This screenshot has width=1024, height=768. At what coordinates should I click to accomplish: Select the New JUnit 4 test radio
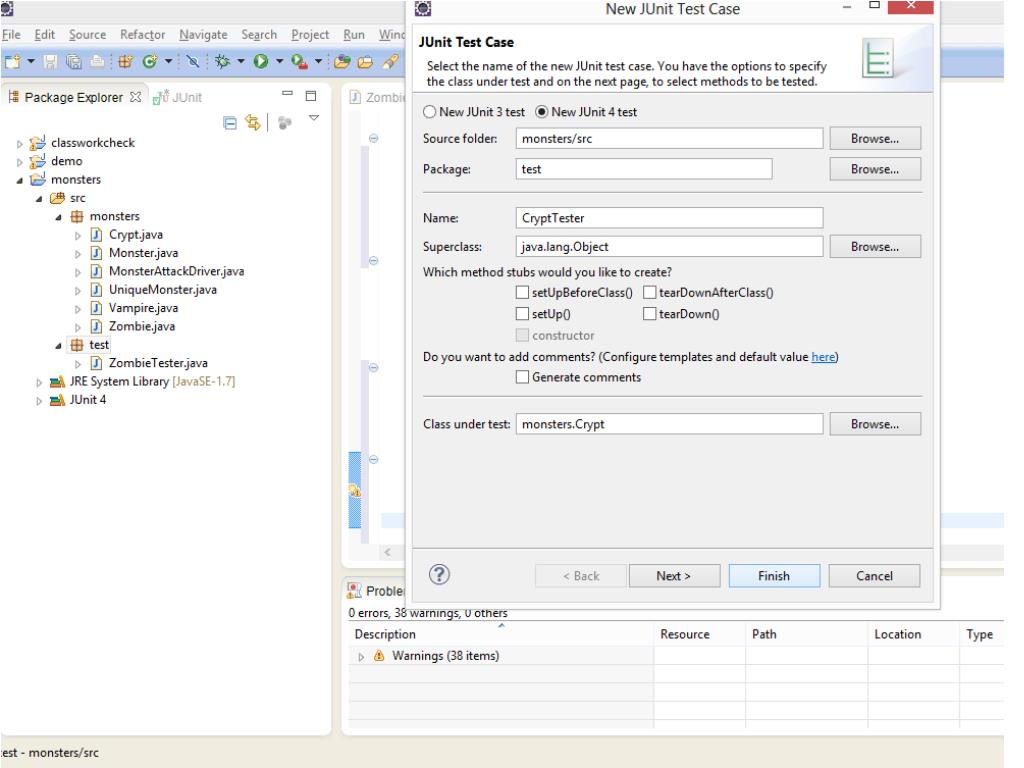541,112
